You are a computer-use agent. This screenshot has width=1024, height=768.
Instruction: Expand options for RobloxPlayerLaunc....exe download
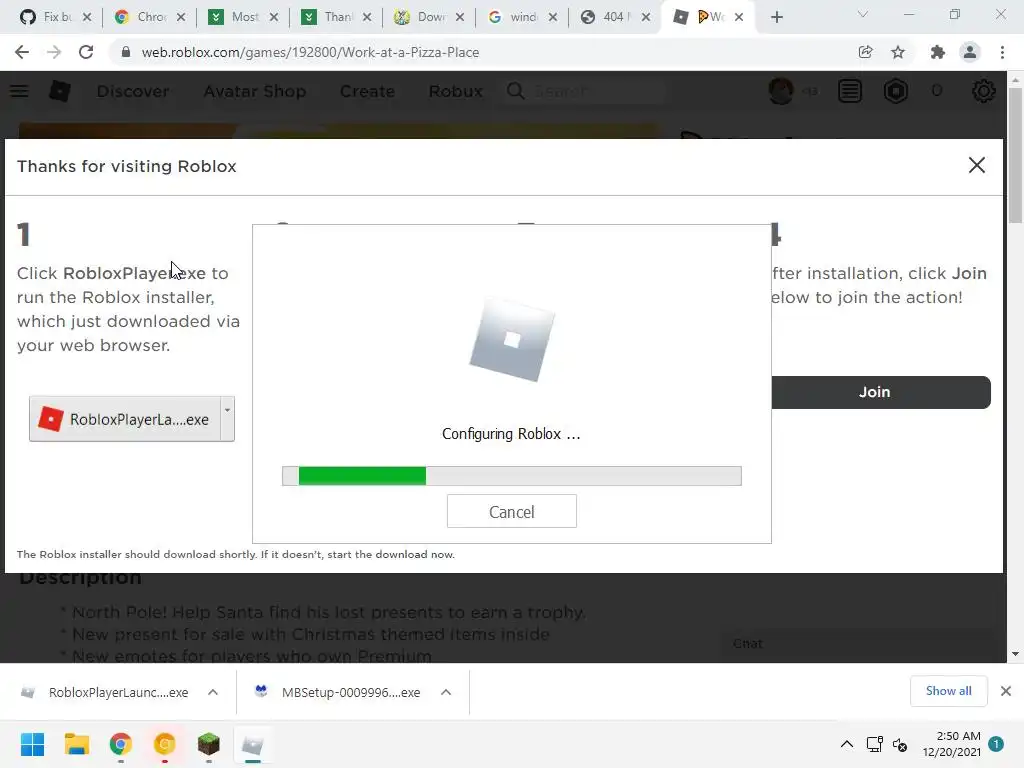coord(213,692)
